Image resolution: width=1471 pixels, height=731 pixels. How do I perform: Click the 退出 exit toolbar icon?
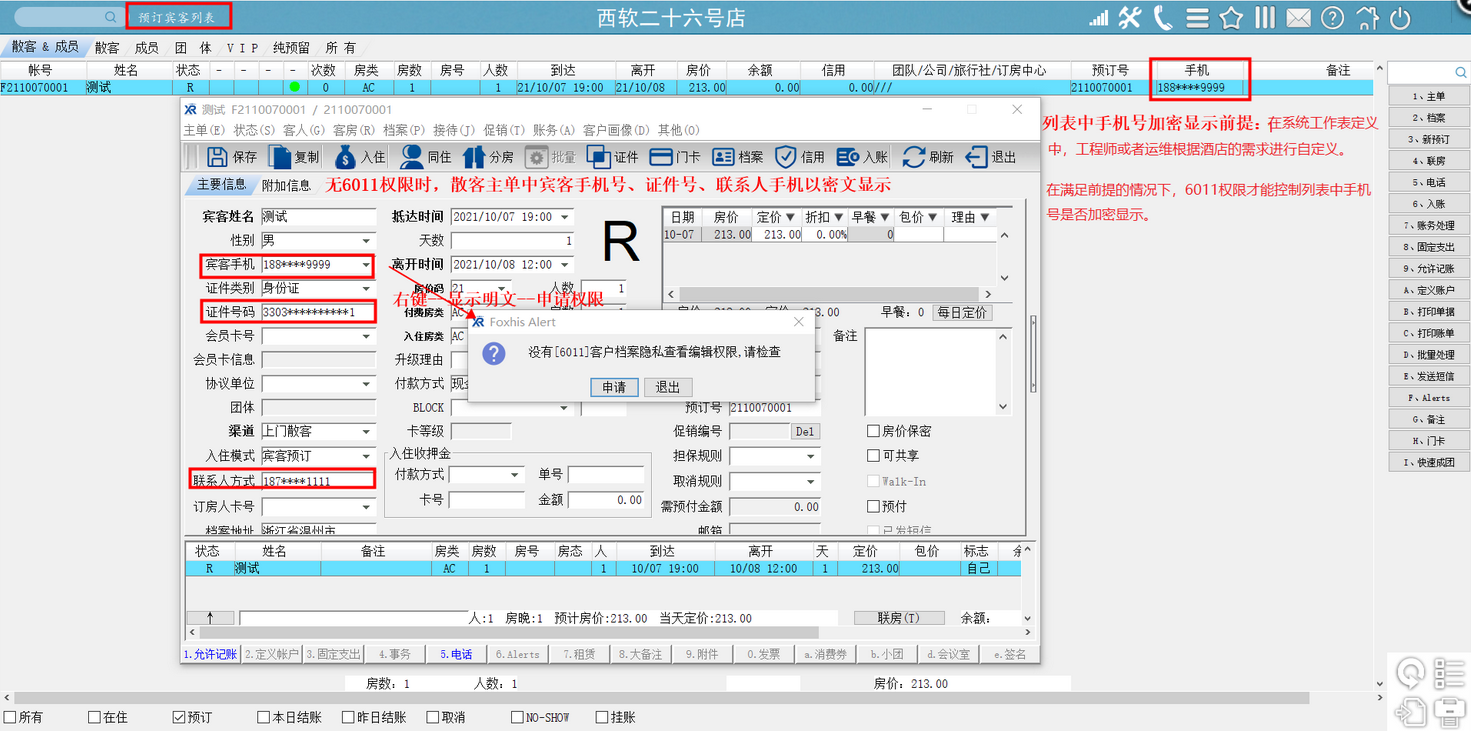pyautogui.click(x=976, y=157)
